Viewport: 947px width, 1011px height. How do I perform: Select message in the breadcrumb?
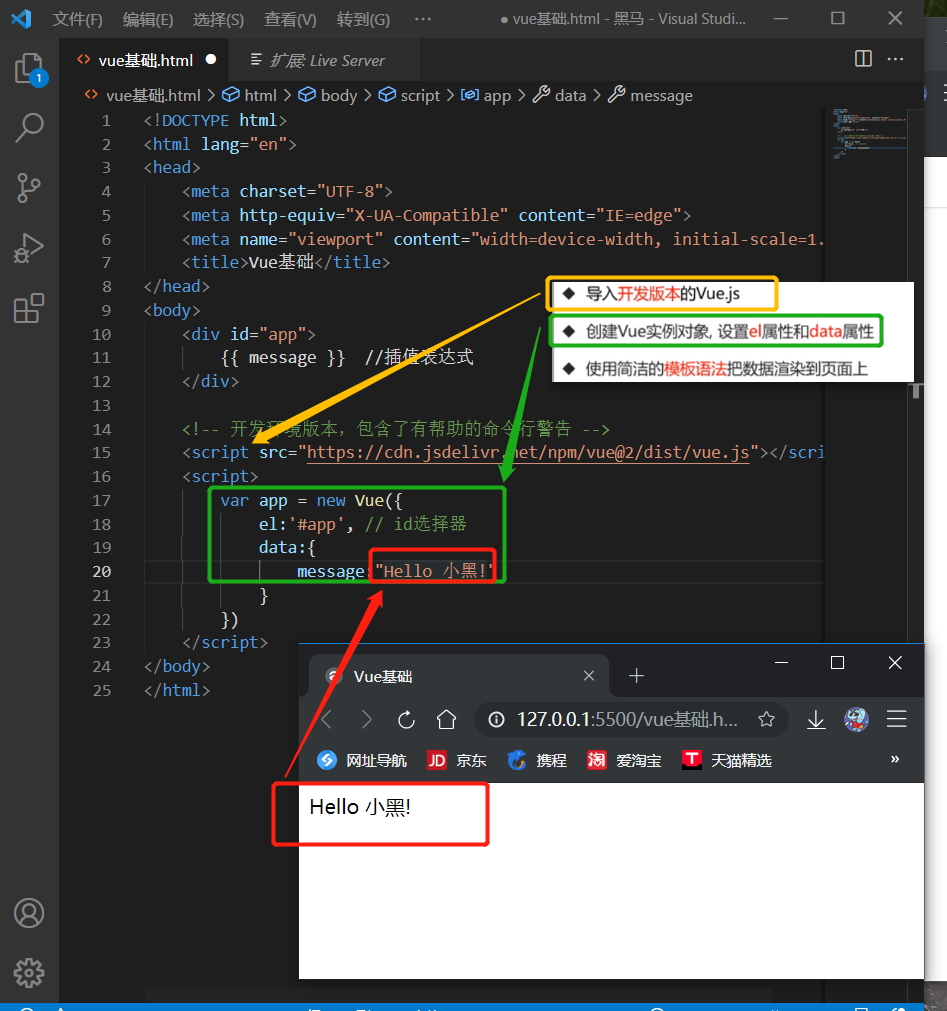661,95
